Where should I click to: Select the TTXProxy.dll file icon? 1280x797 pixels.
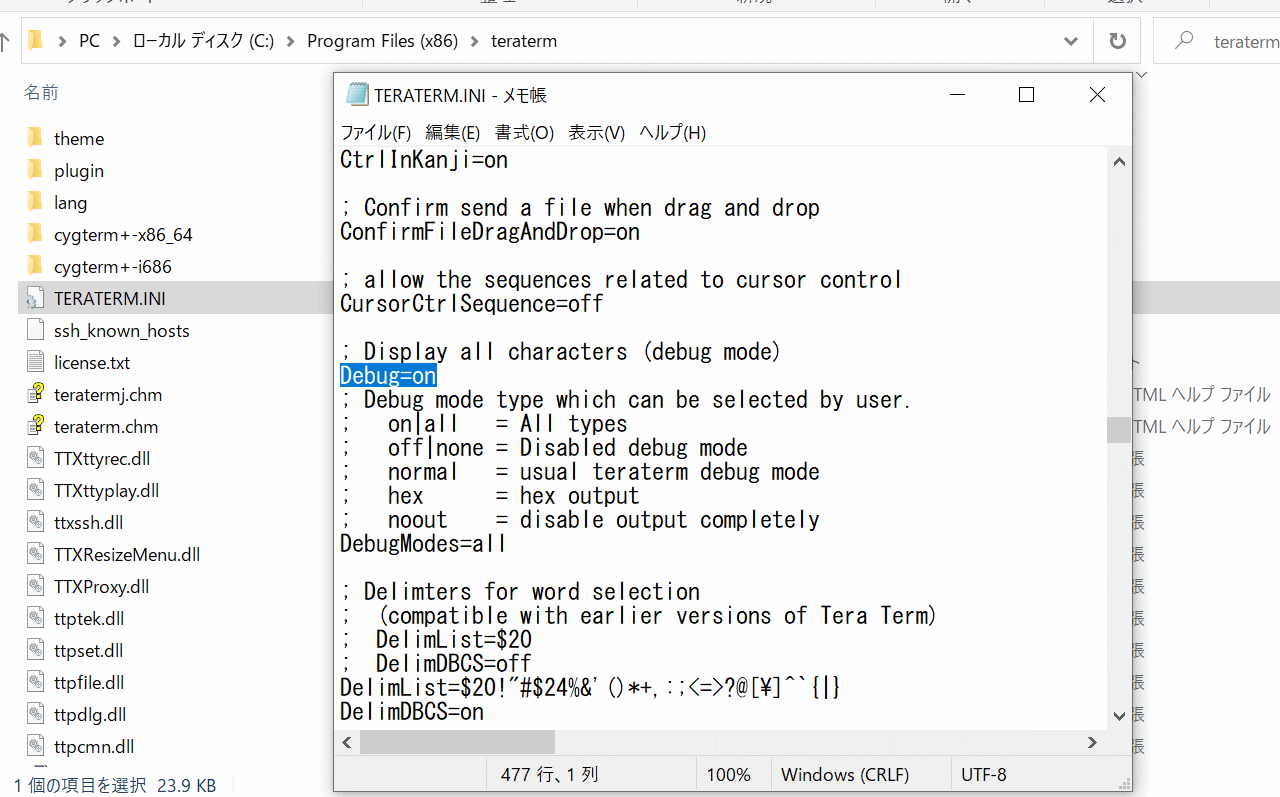35,586
